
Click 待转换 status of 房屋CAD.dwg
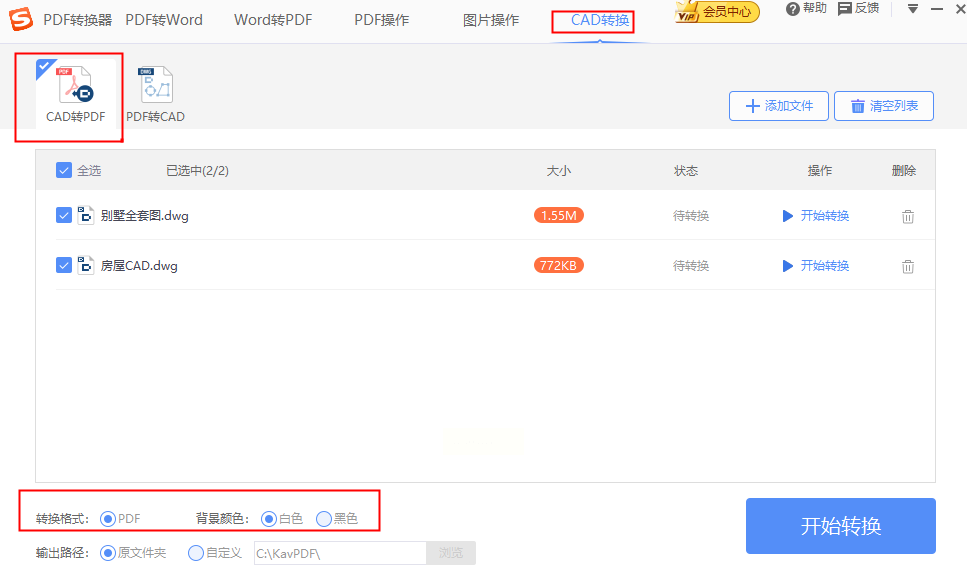(x=691, y=265)
